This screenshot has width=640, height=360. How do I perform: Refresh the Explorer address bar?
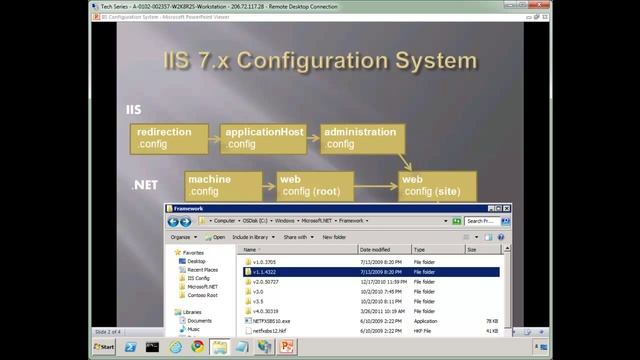(x=456, y=221)
